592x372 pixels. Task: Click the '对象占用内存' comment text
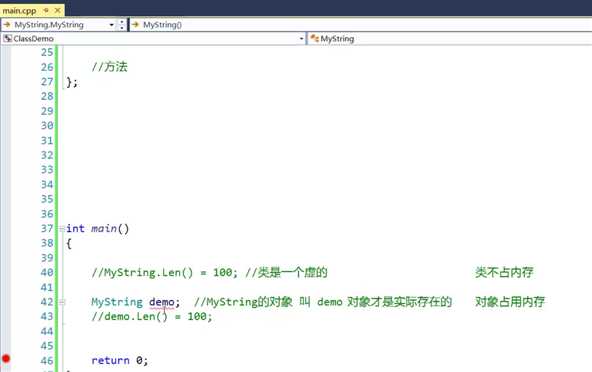tap(510, 302)
